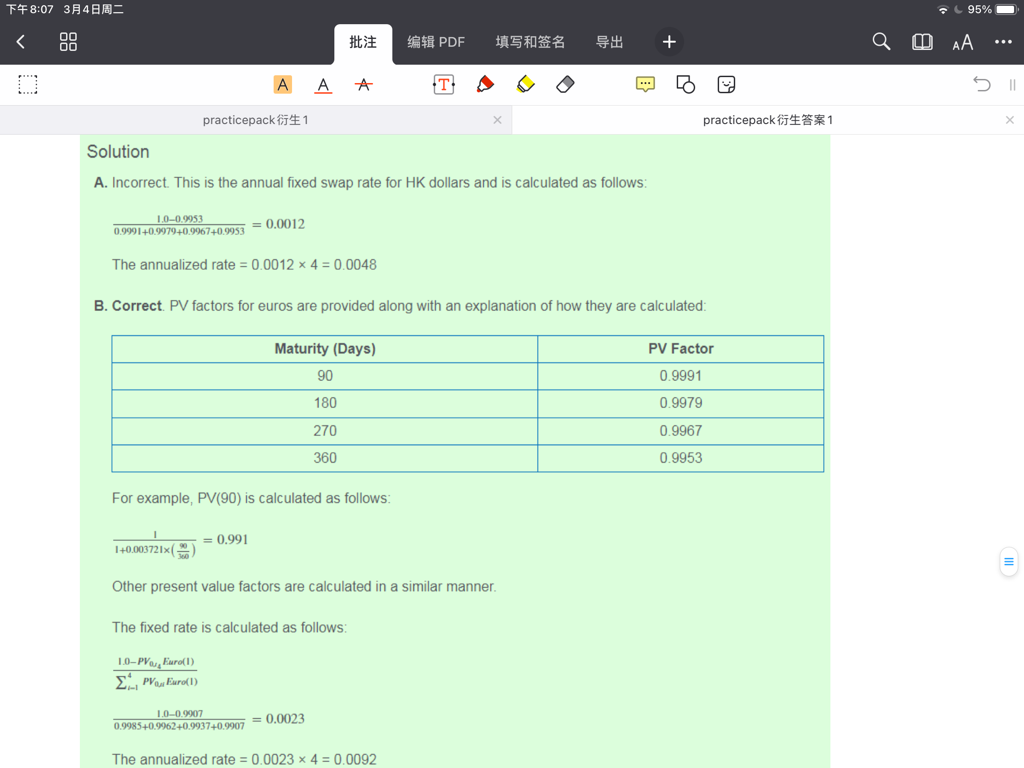Tap the Wi-Fi status icon
The height and width of the screenshot is (768, 1024).
[942, 10]
